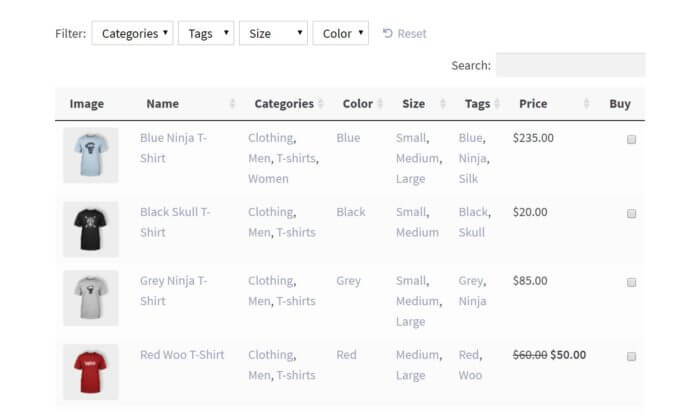The image size is (700, 413).
Task: Sort by Size using header arrows
Action: 443,104
